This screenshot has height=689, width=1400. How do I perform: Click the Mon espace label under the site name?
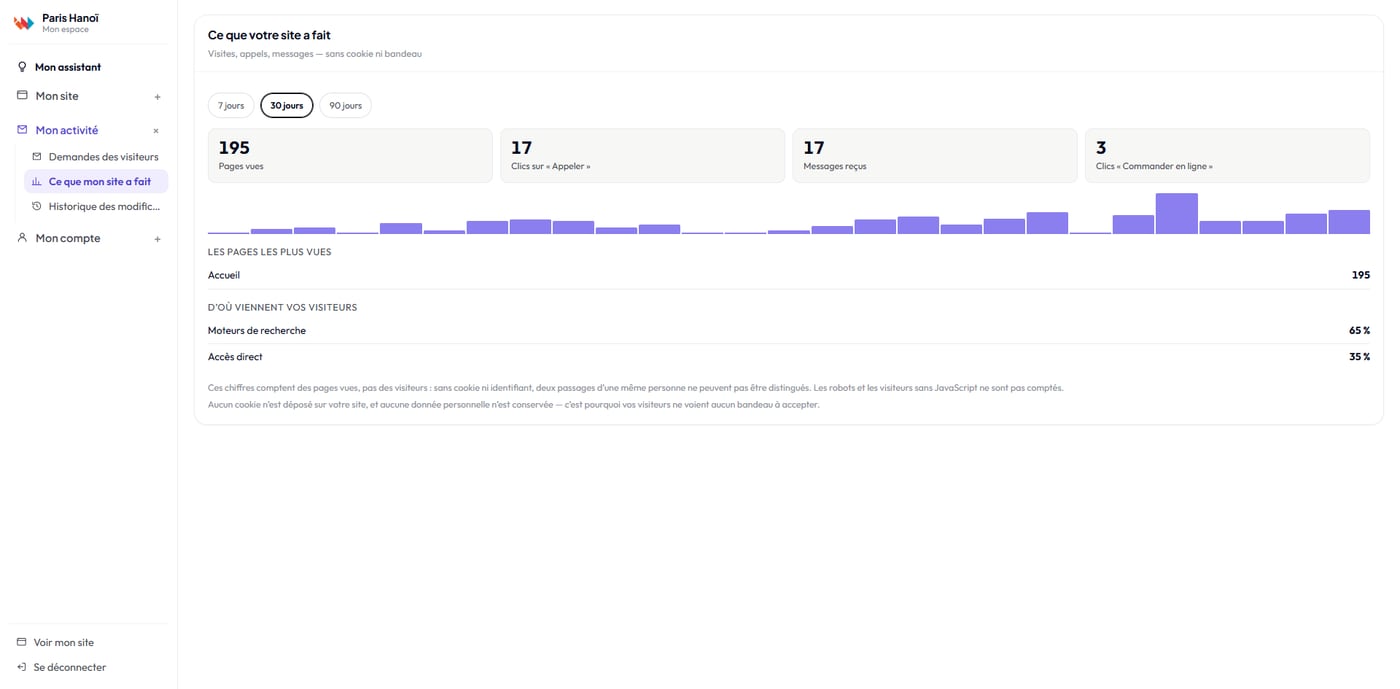(65, 30)
